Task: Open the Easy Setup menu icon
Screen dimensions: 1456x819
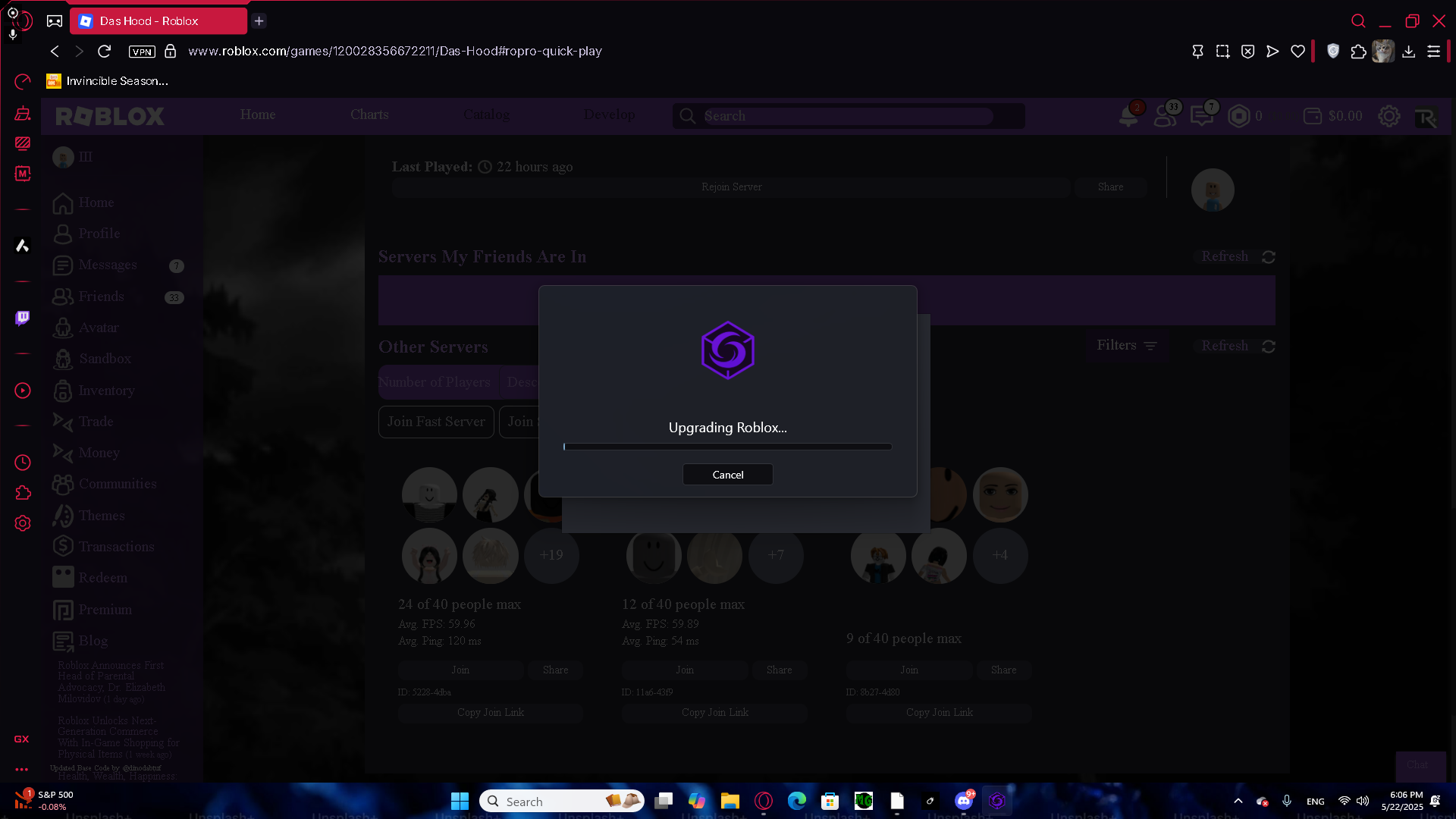Action: 1433,52
